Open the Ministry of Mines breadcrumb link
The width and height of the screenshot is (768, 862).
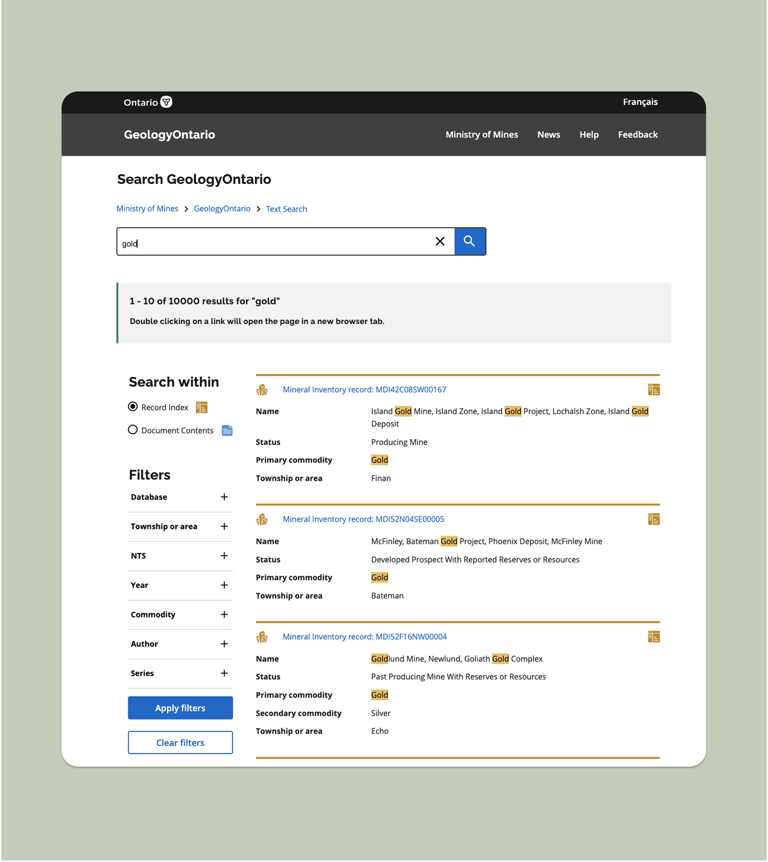click(147, 209)
